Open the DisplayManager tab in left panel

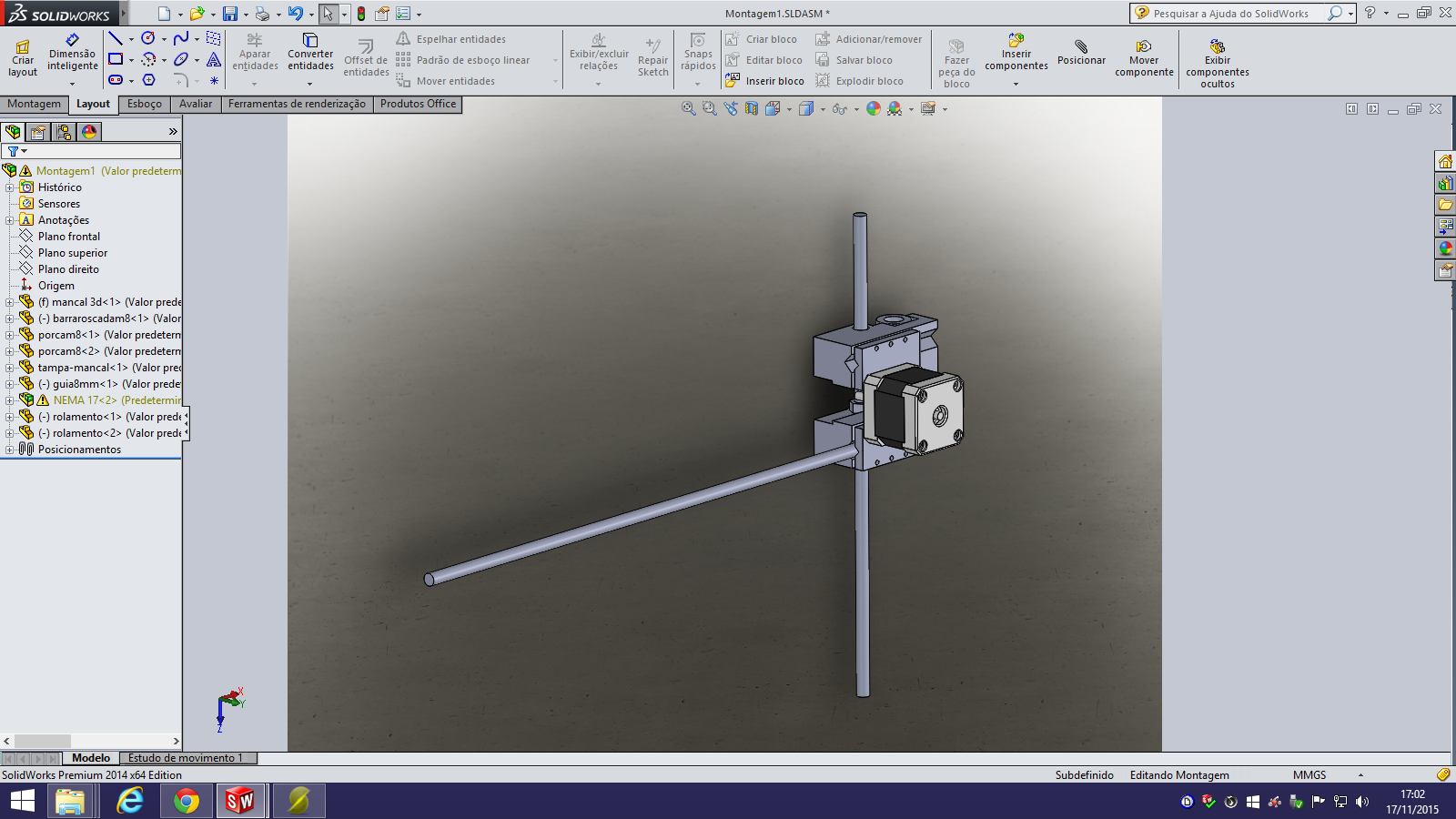click(x=89, y=132)
